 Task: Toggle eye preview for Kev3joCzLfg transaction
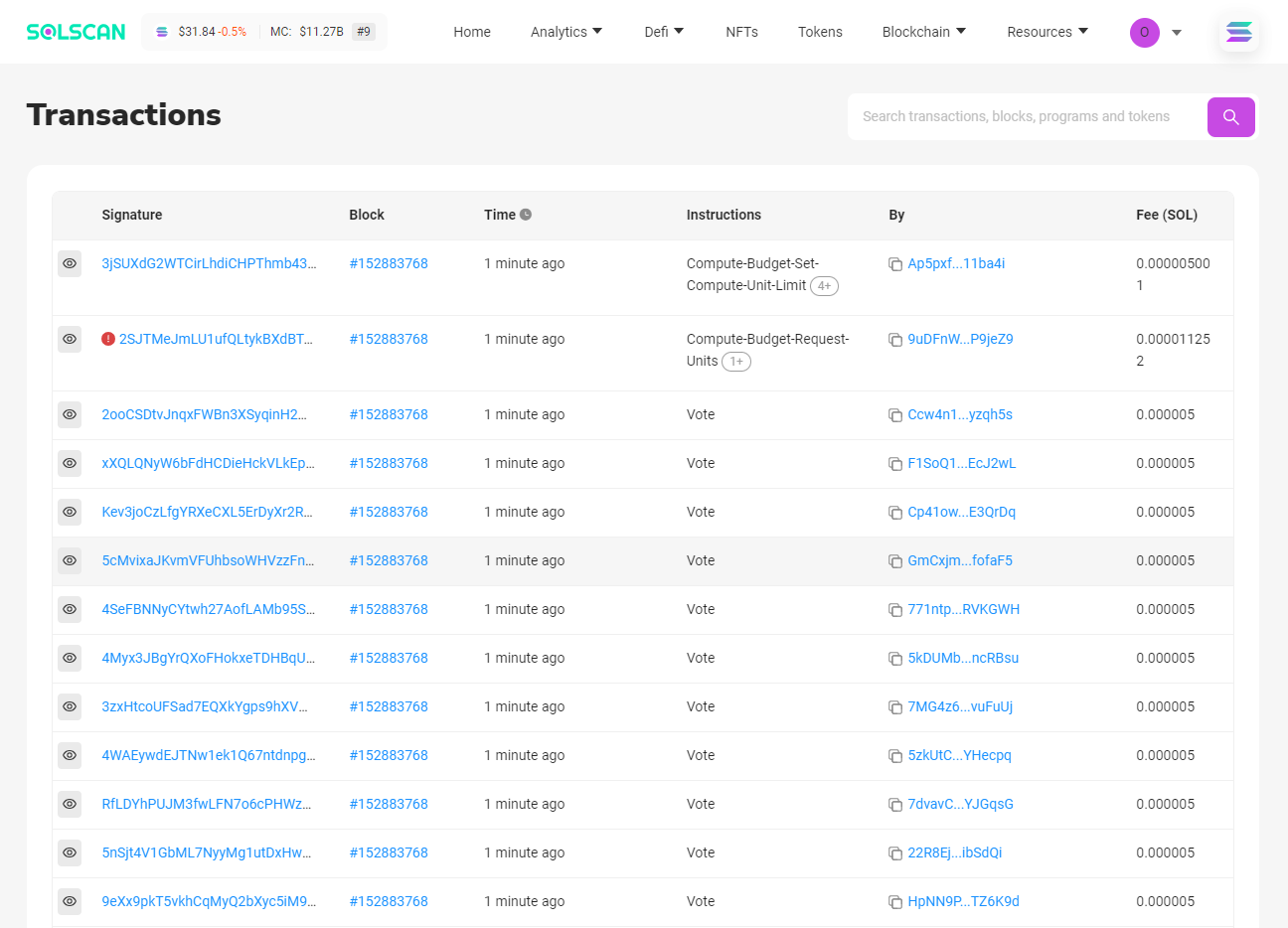point(70,513)
